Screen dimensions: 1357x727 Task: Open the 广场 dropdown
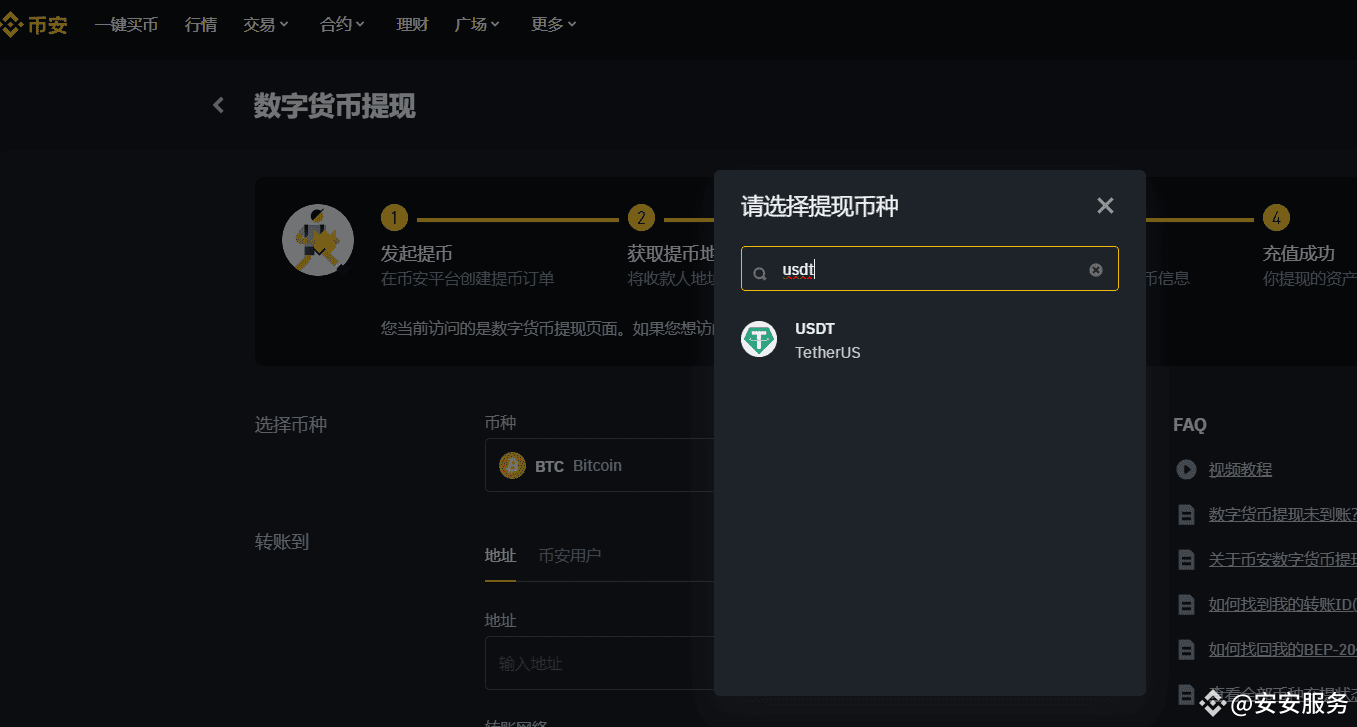click(477, 25)
